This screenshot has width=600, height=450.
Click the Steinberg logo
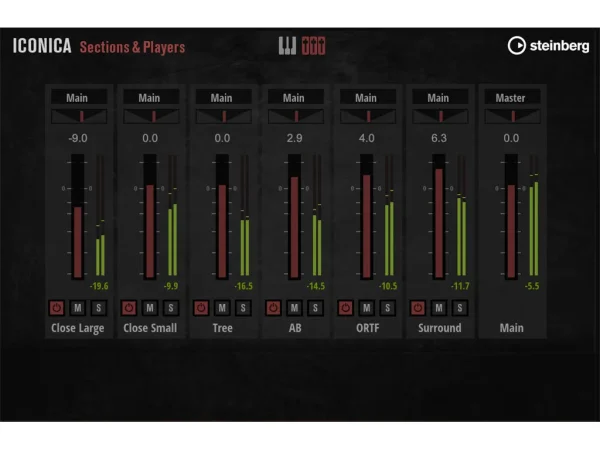(548, 45)
